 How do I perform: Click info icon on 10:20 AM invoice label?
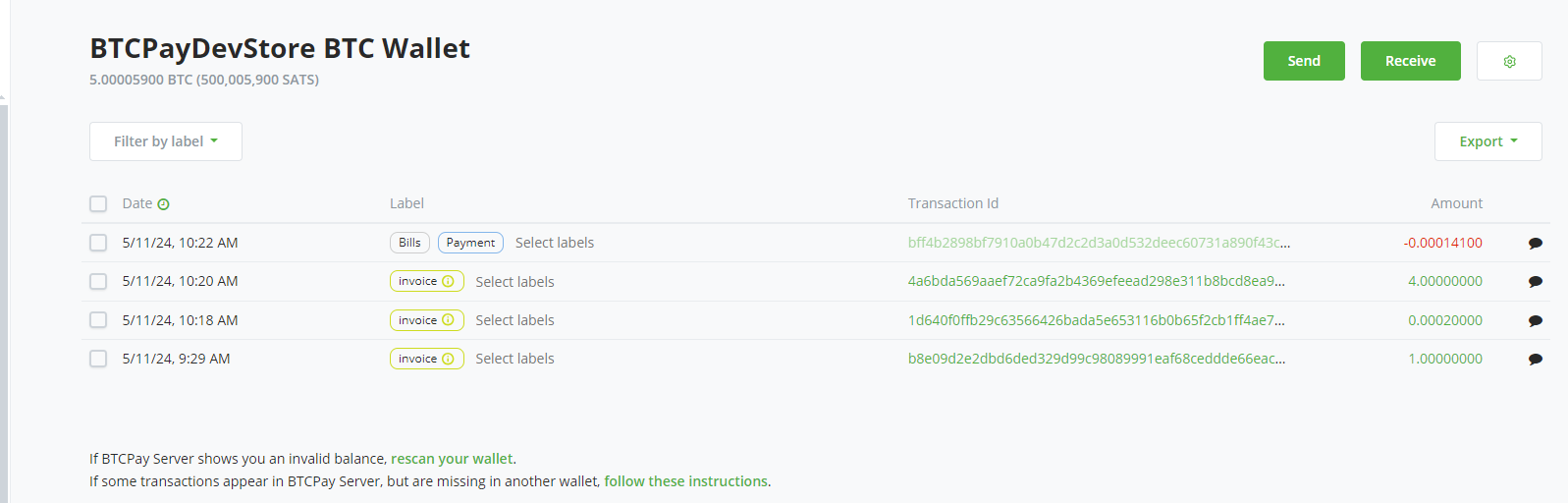(x=448, y=281)
